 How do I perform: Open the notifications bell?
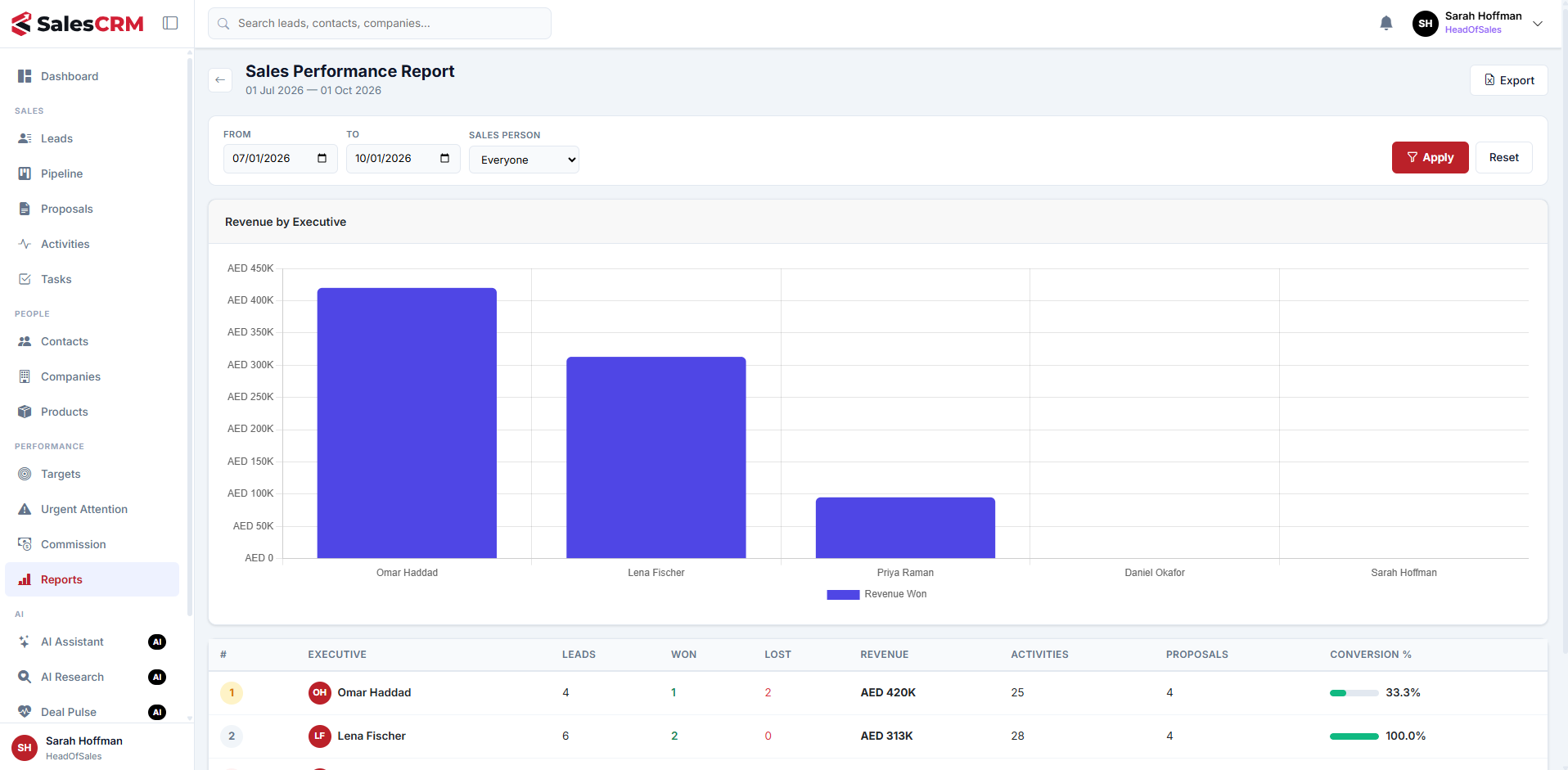[x=1386, y=23]
